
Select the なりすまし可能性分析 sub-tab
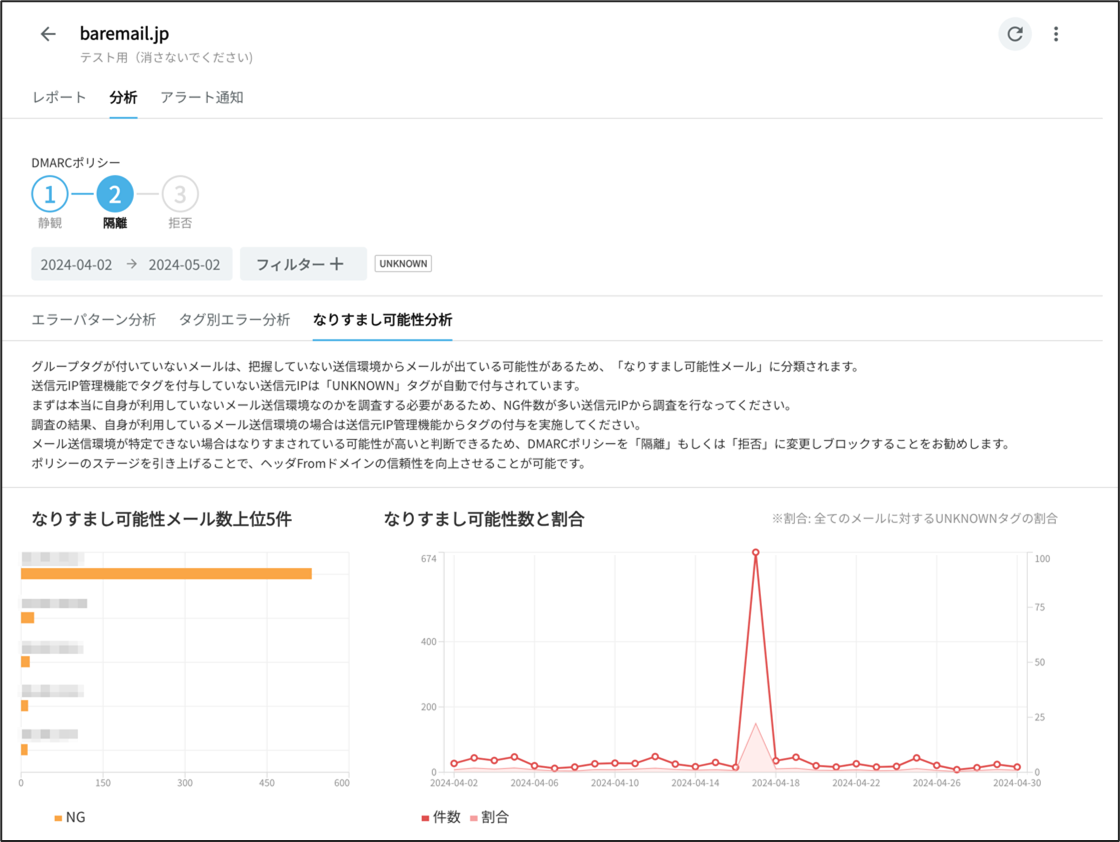pyautogui.click(x=382, y=320)
